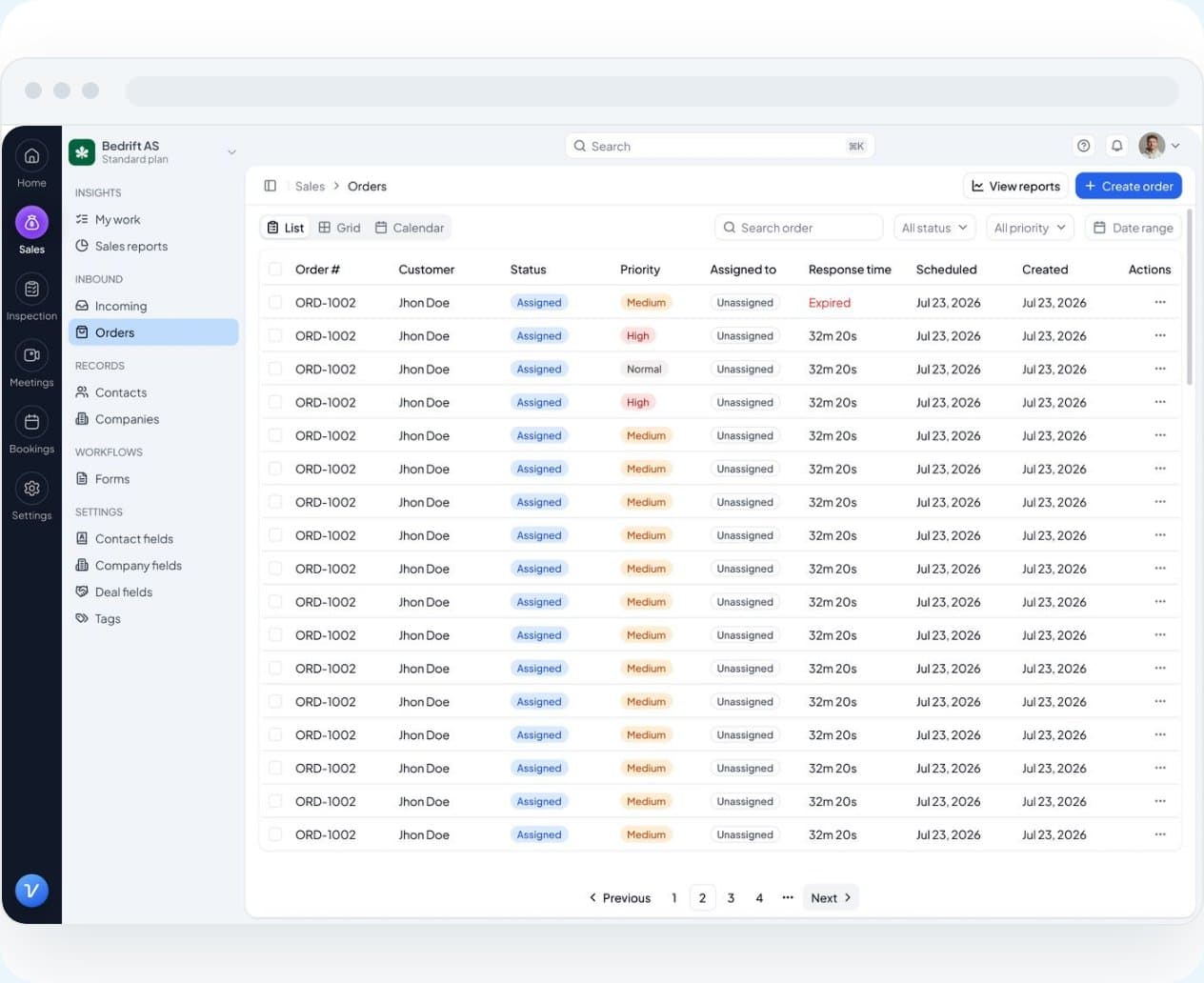
Task: Click the Search order input field
Action: [x=799, y=228]
